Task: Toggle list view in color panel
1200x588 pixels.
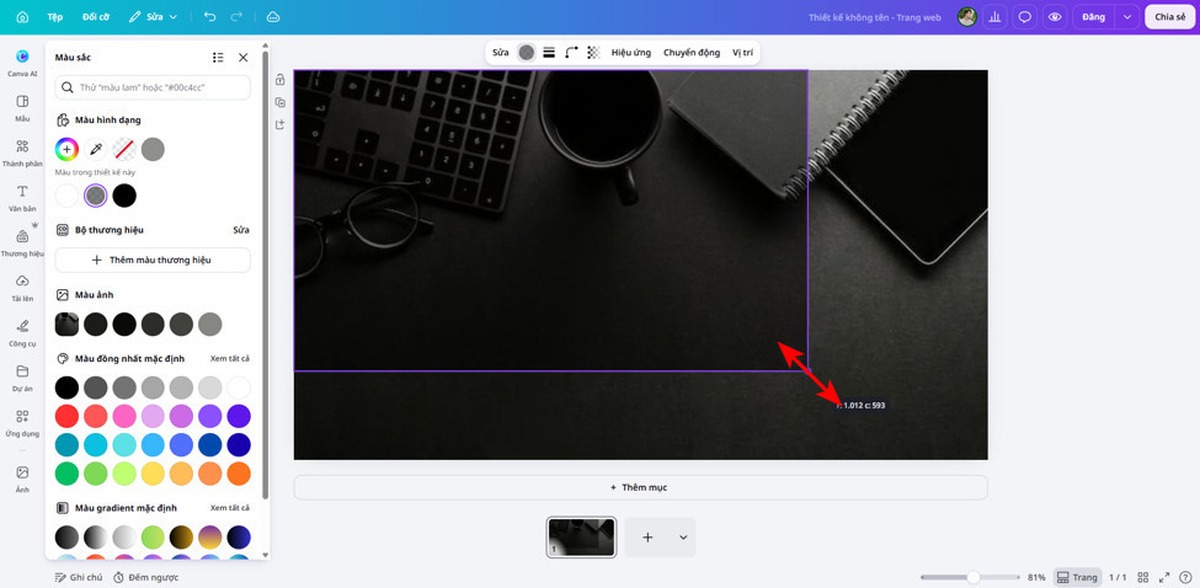Action: click(218, 58)
